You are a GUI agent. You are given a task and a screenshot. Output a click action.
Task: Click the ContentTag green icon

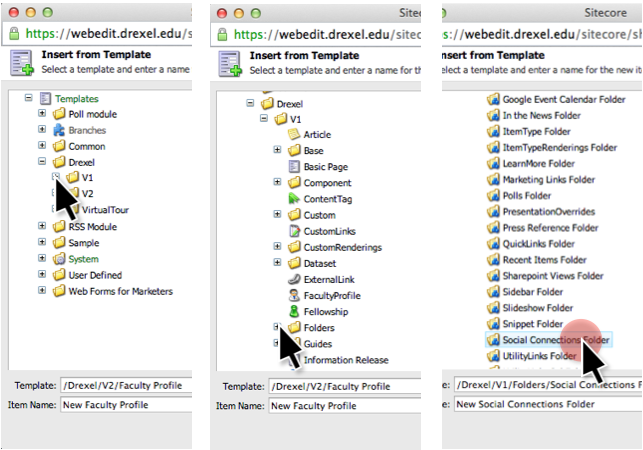(x=294, y=199)
